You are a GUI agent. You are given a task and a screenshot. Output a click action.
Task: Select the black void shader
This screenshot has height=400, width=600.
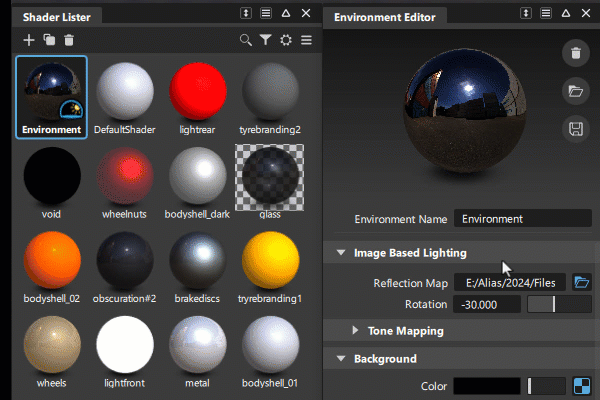tap(52, 176)
